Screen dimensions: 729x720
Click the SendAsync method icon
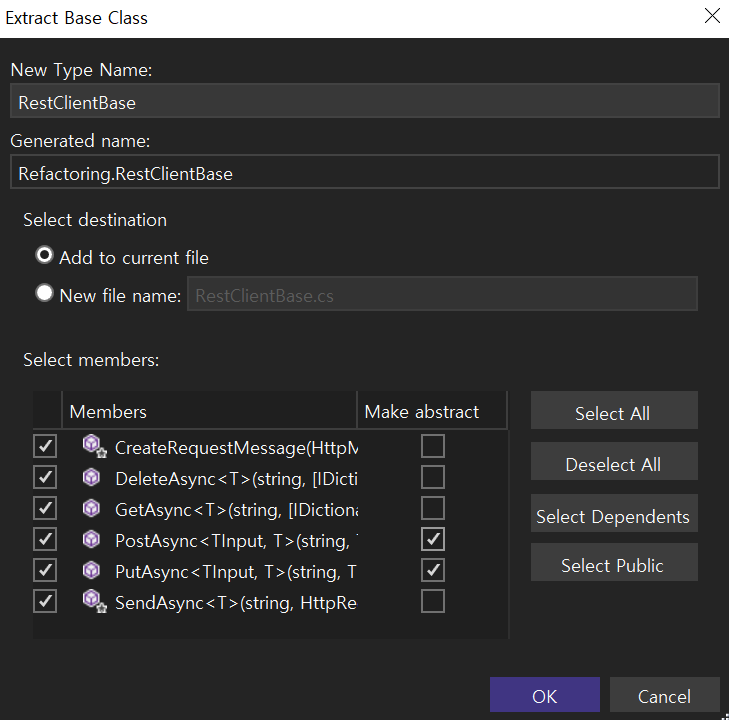(94, 601)
